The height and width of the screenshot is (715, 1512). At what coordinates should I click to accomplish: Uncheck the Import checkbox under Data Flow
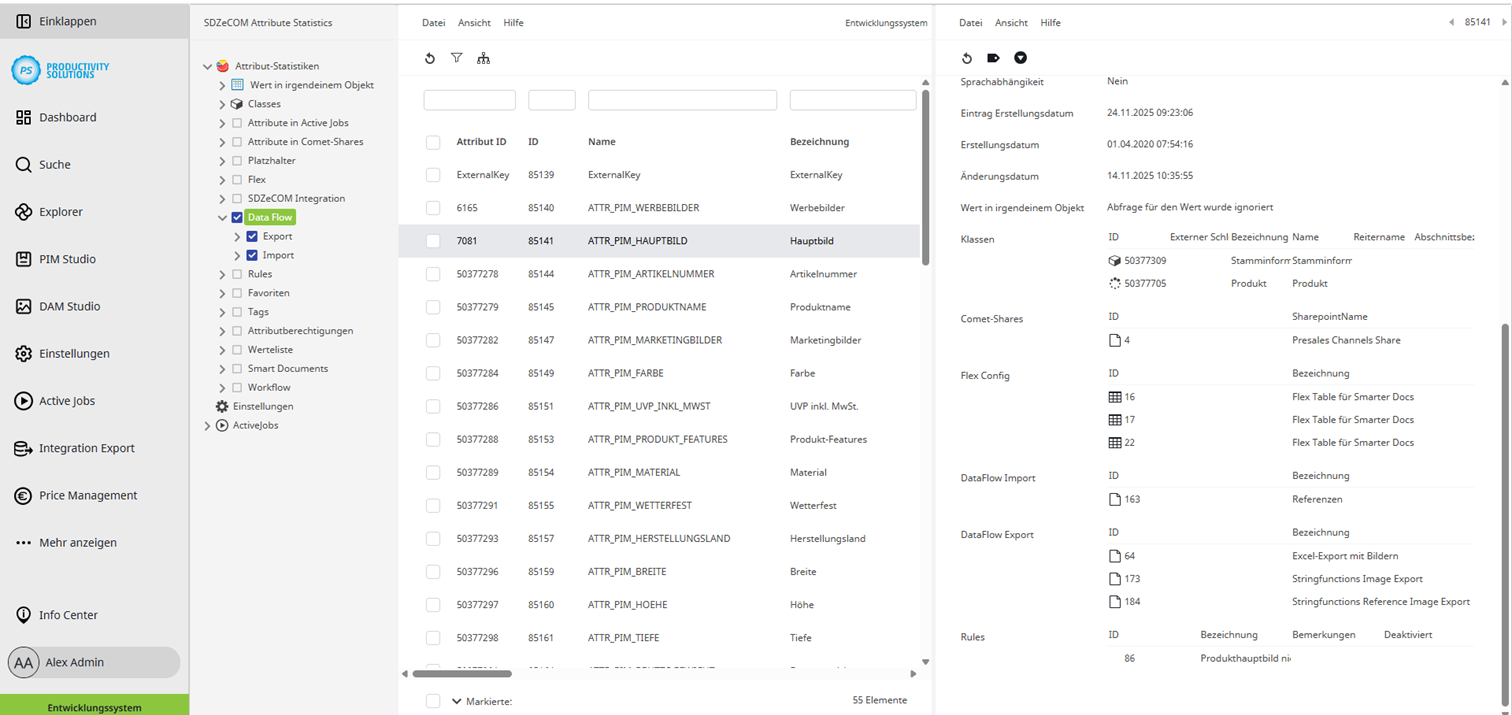coord(252,255)
